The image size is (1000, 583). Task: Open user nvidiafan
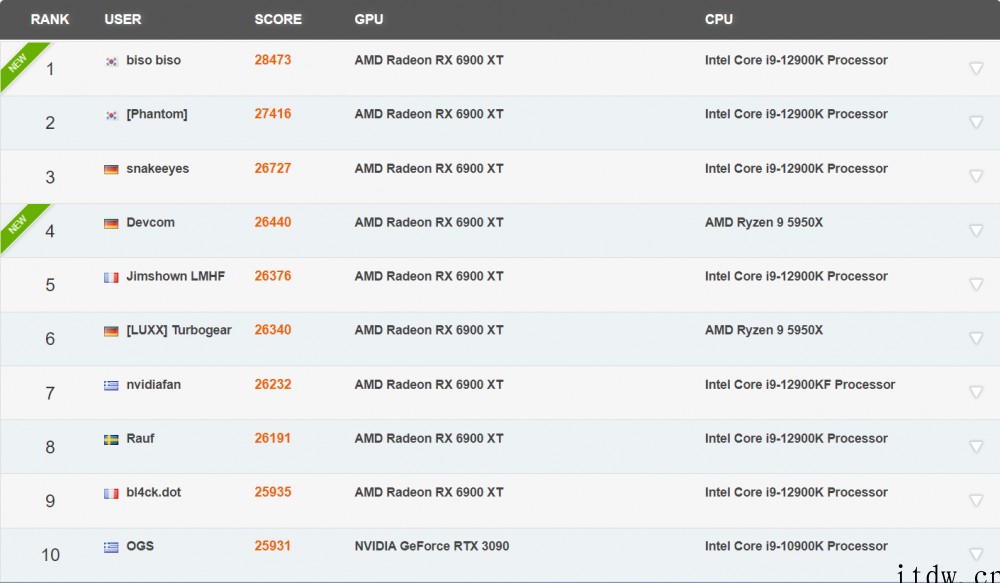[154, 385]
